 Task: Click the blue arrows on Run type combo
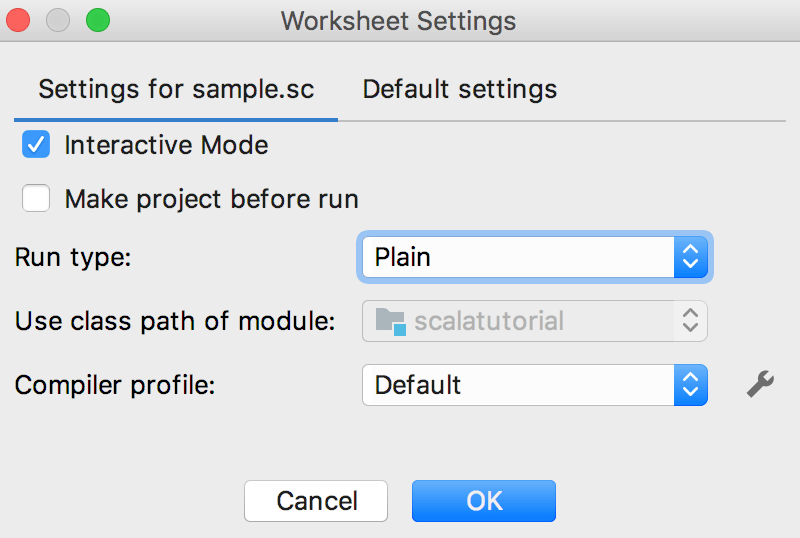click(690, 257)
